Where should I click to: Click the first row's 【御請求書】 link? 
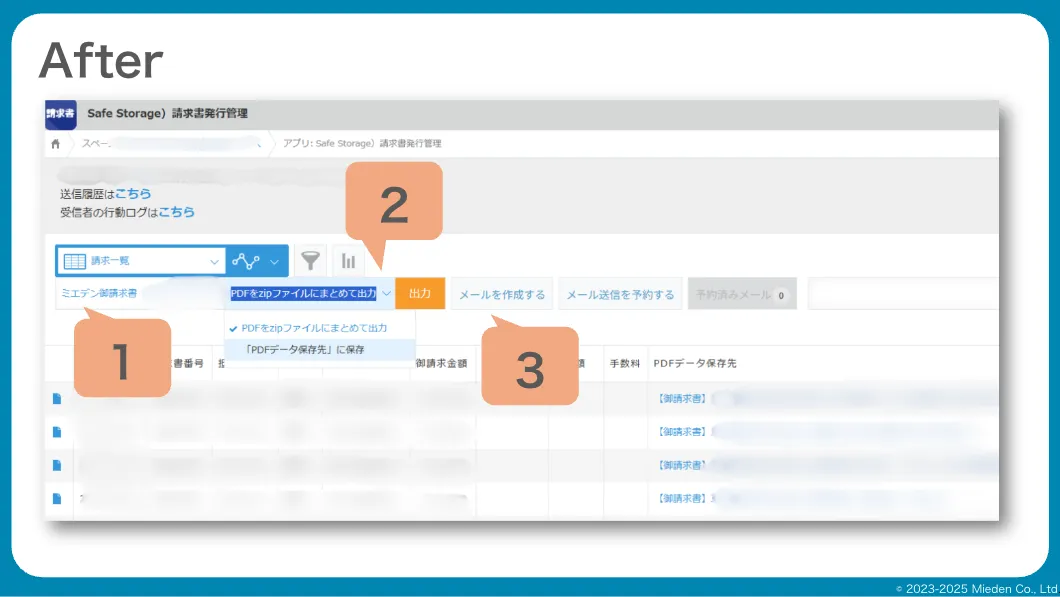[682, 398]
